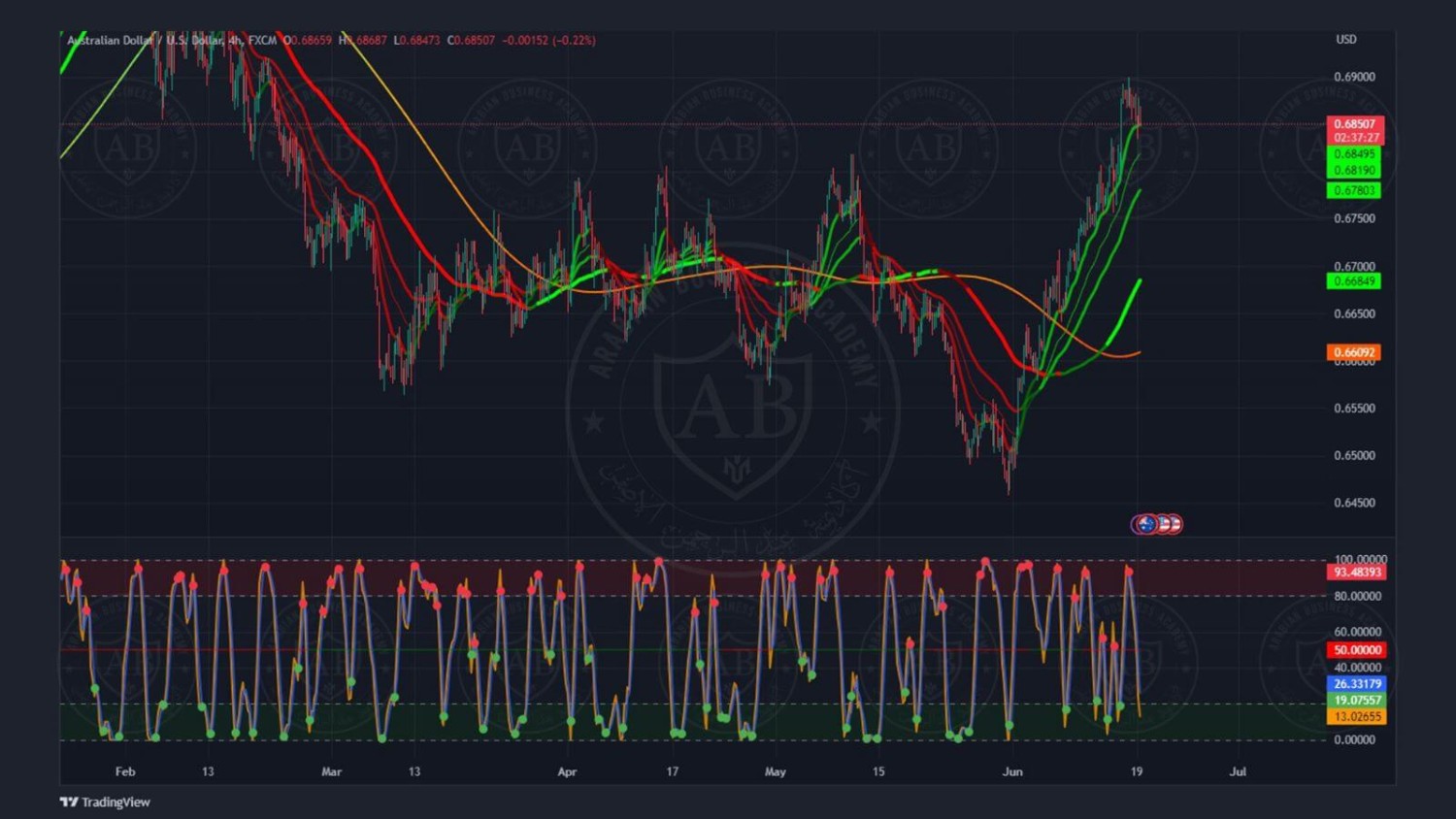Click the green 0.66849 price label
The height and width of the screenshot is (819, 1456).
pos(1353,281)
